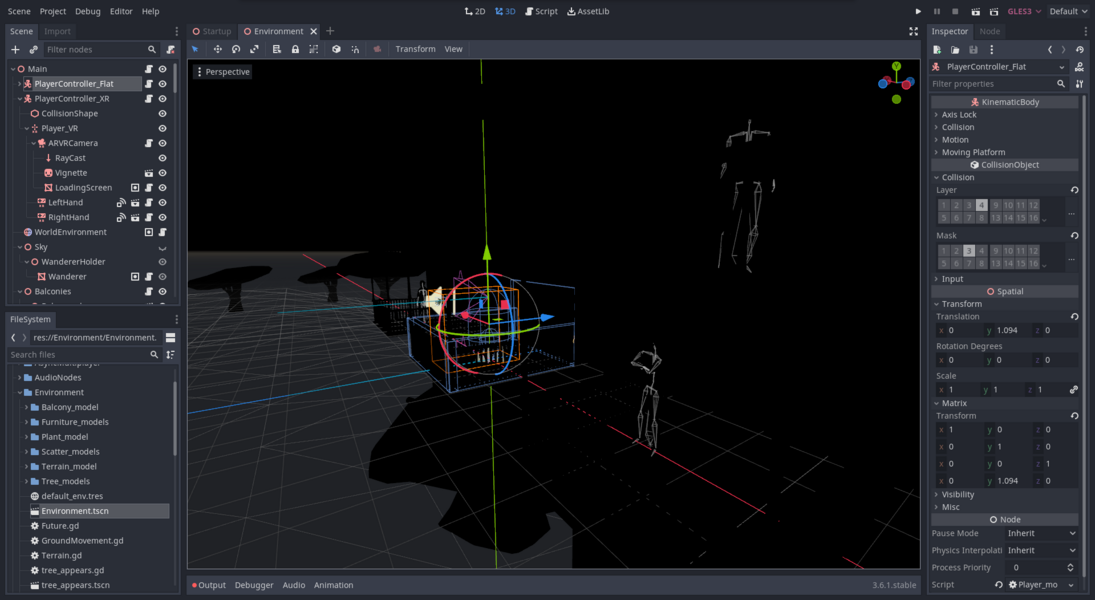Switch to the Scale mode tool
Viewport: 1095px width, 600px height.
click(x=255, y=49)
